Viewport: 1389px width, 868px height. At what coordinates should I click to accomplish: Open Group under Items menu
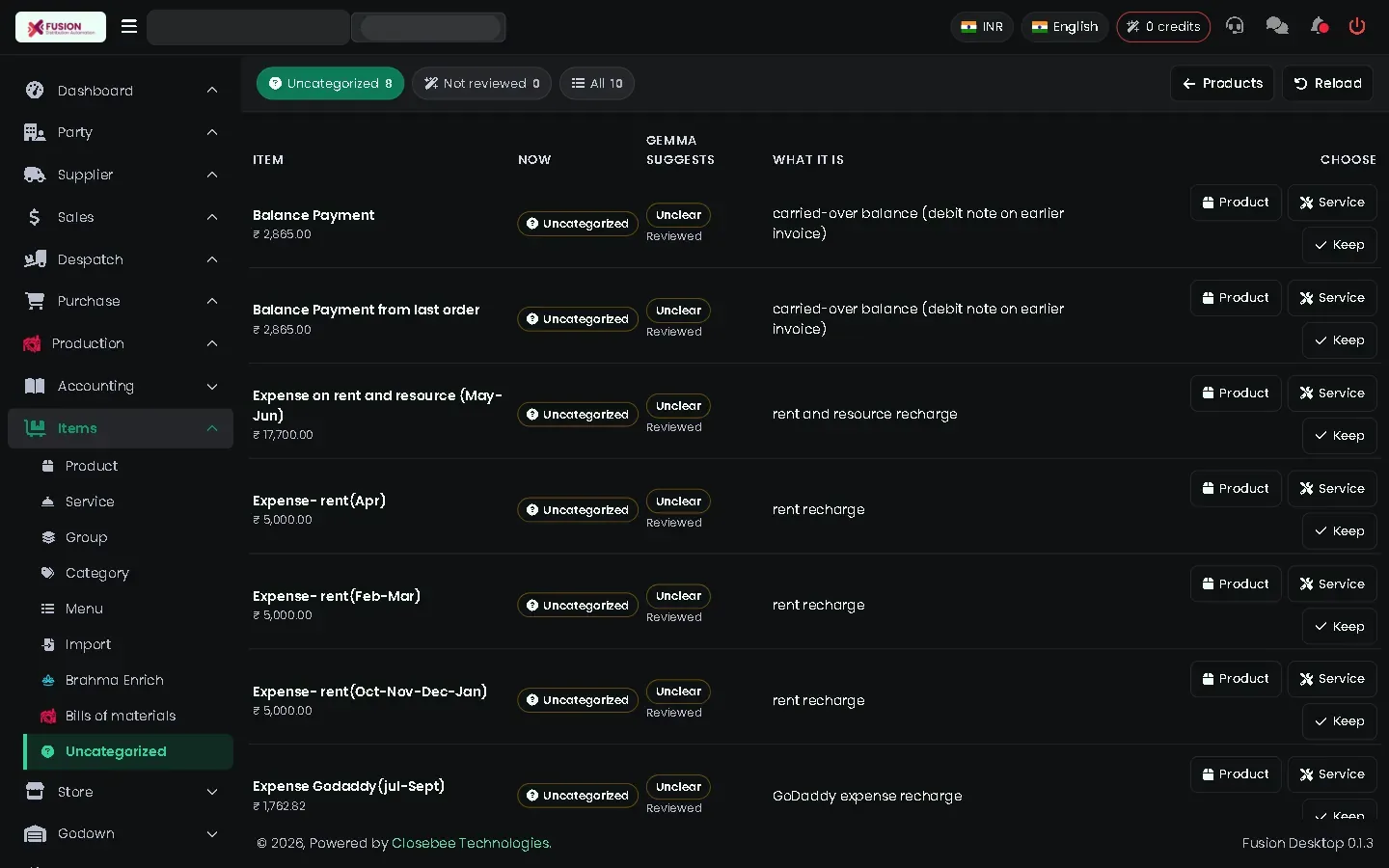[128, 537]
